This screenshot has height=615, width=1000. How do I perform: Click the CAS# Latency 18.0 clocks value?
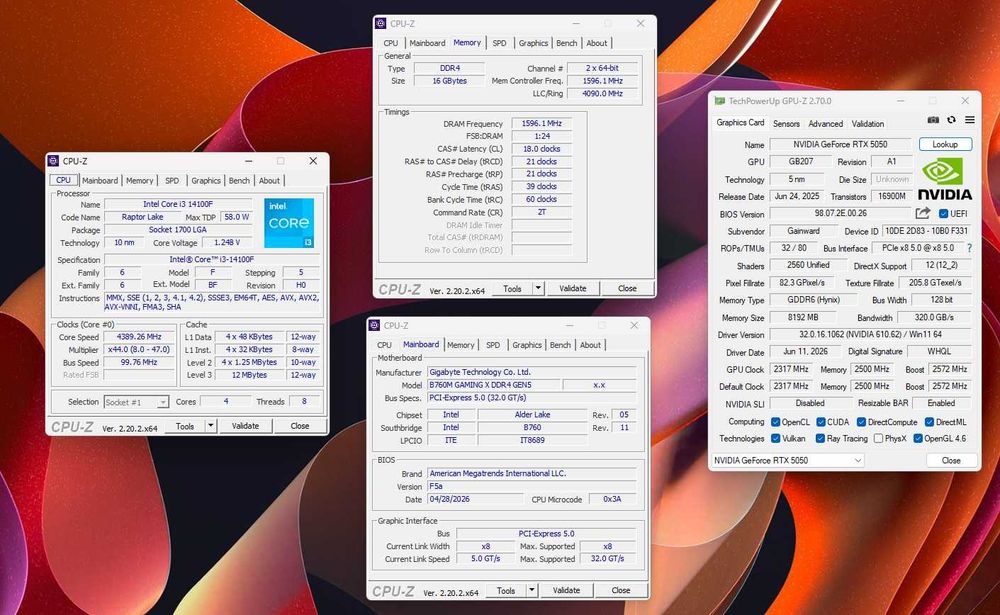click(541, 149)
